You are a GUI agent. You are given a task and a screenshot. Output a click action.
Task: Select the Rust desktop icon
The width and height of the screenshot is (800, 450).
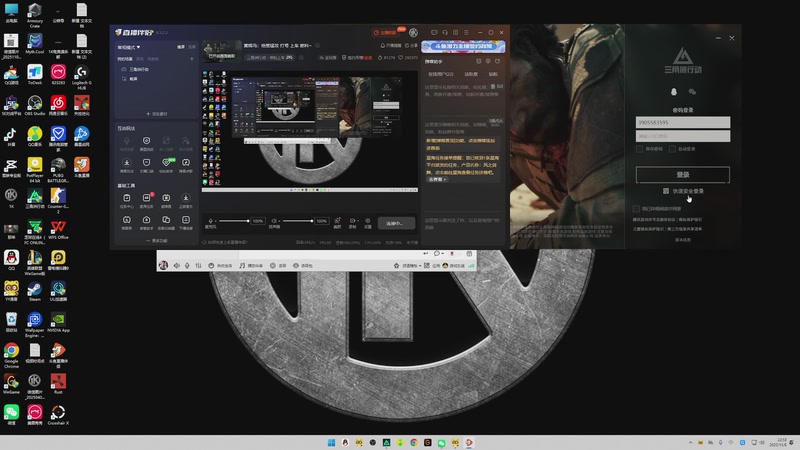[x=58, y=384]
